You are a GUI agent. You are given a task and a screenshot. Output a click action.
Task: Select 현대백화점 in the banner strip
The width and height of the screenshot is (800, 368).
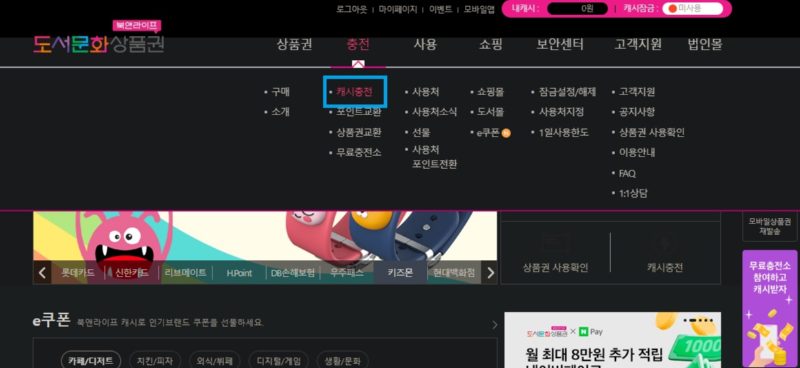tap(454, 273)
